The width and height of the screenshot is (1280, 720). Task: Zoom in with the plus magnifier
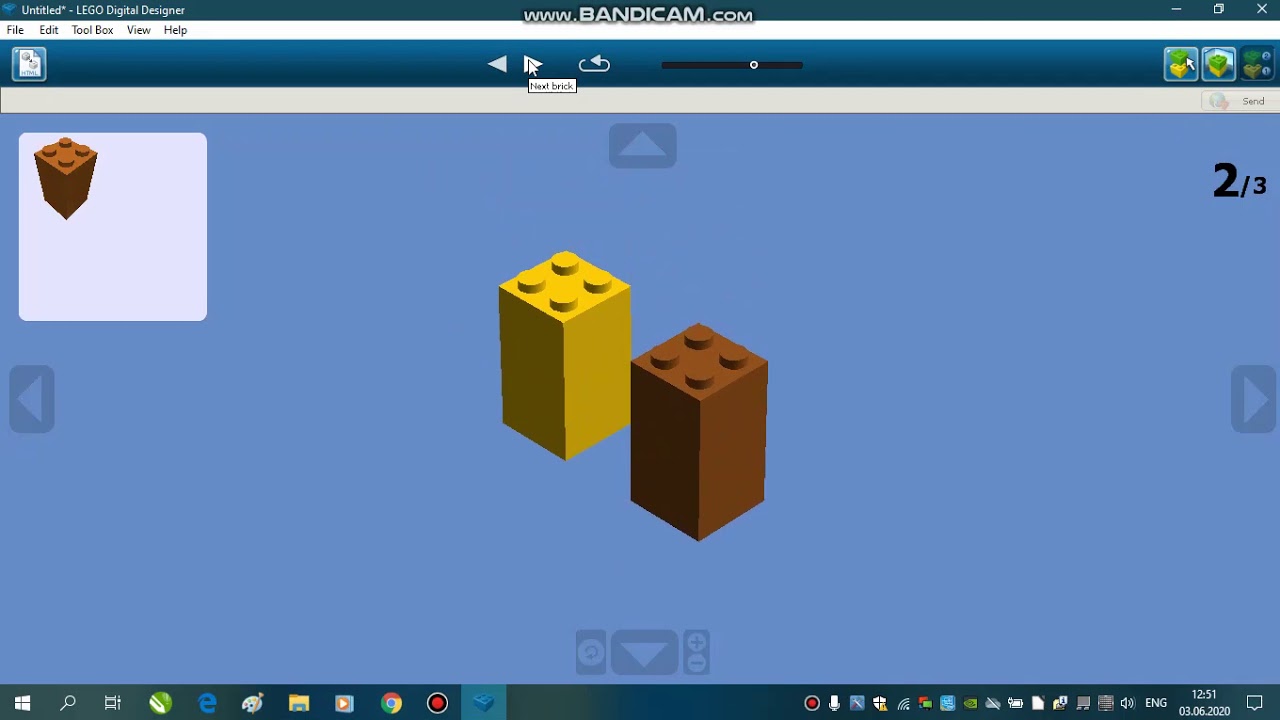[697, 642]
